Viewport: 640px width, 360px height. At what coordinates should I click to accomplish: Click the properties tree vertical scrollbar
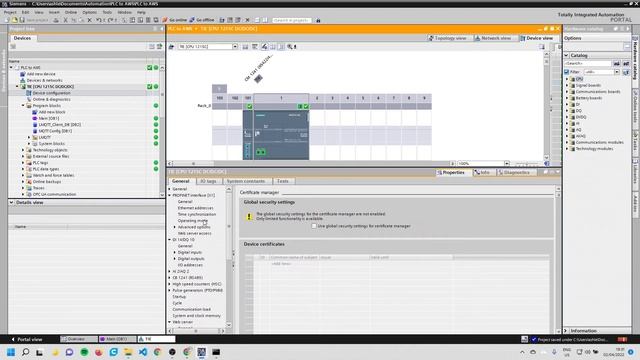click(x=229, y=256)
